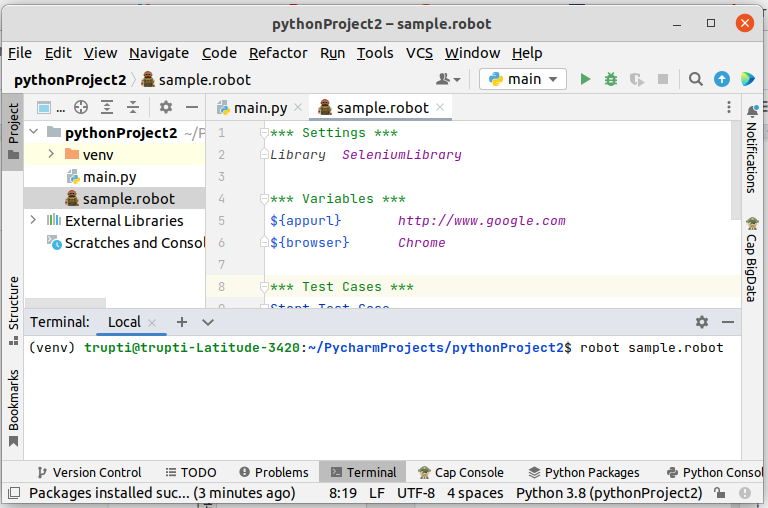Open Search Everywhere magnifier icon
Viewport: 768px width, 508px height.
[696, 79]
